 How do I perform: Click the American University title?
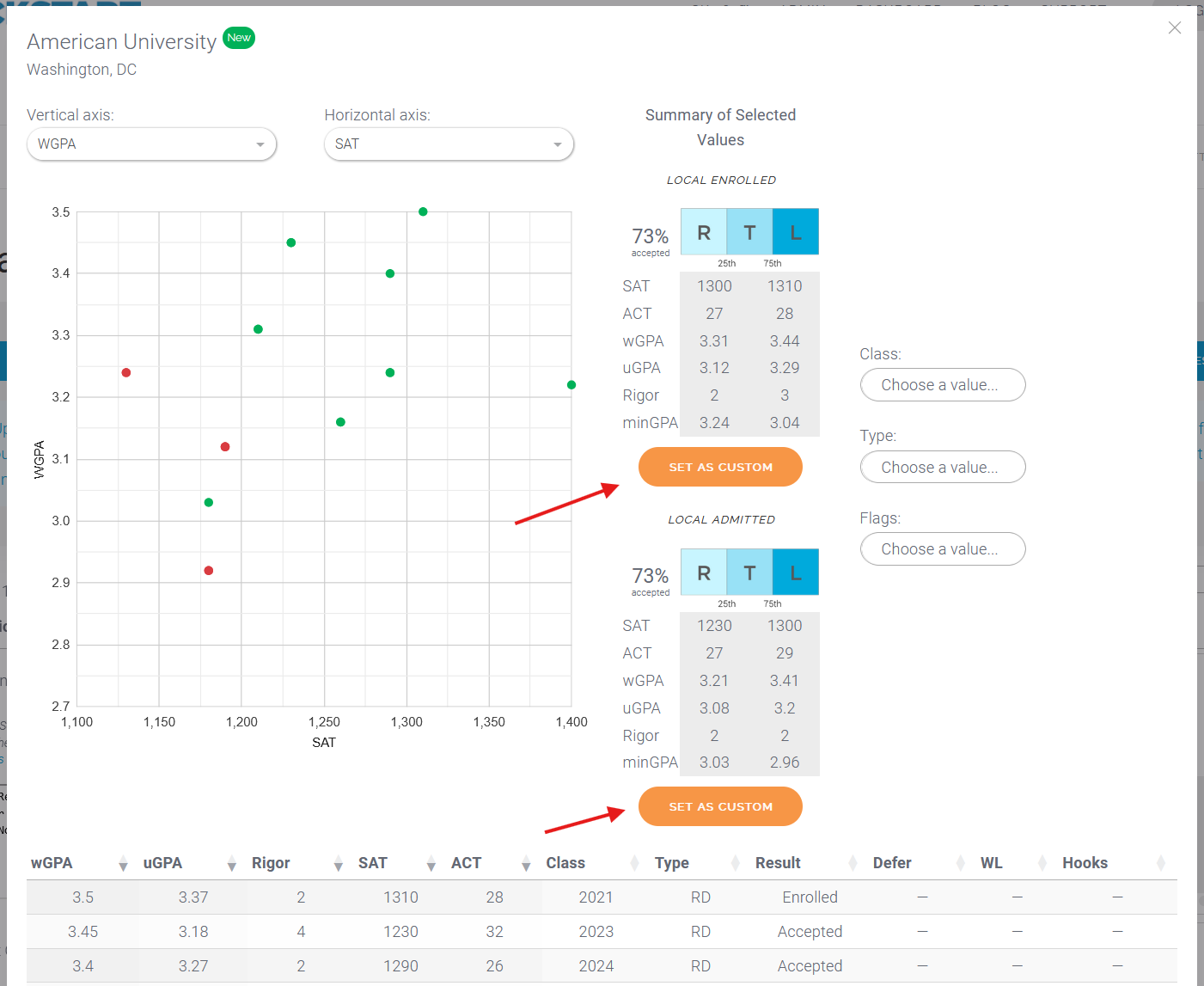121,42
